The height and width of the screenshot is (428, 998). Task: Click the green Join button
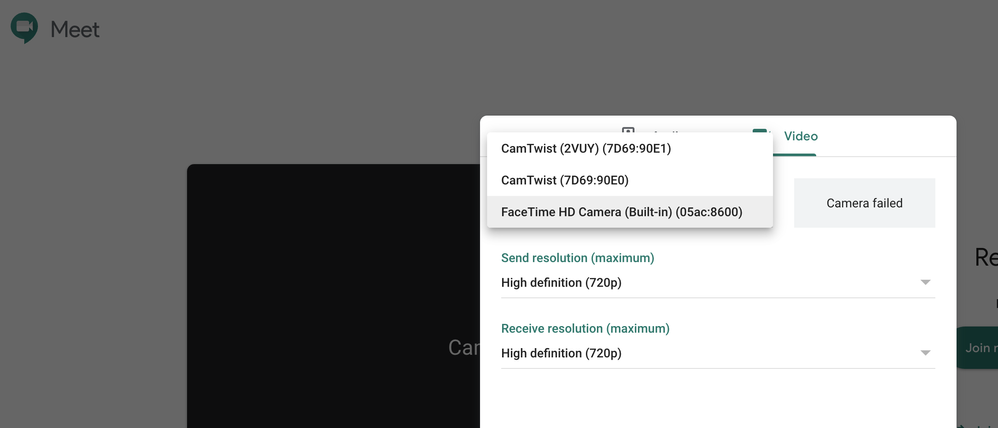(977, 348)
